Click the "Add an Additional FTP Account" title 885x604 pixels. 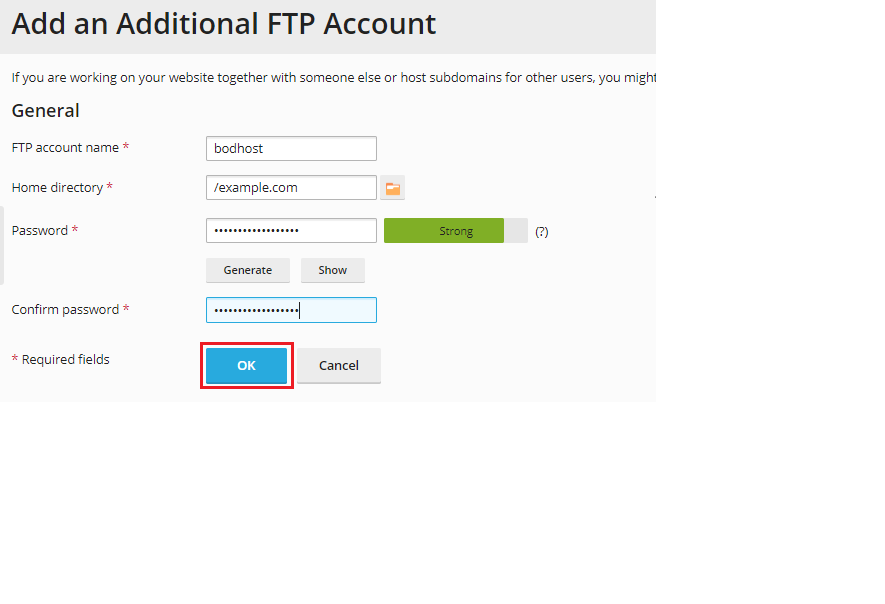[x=224, y=24]
